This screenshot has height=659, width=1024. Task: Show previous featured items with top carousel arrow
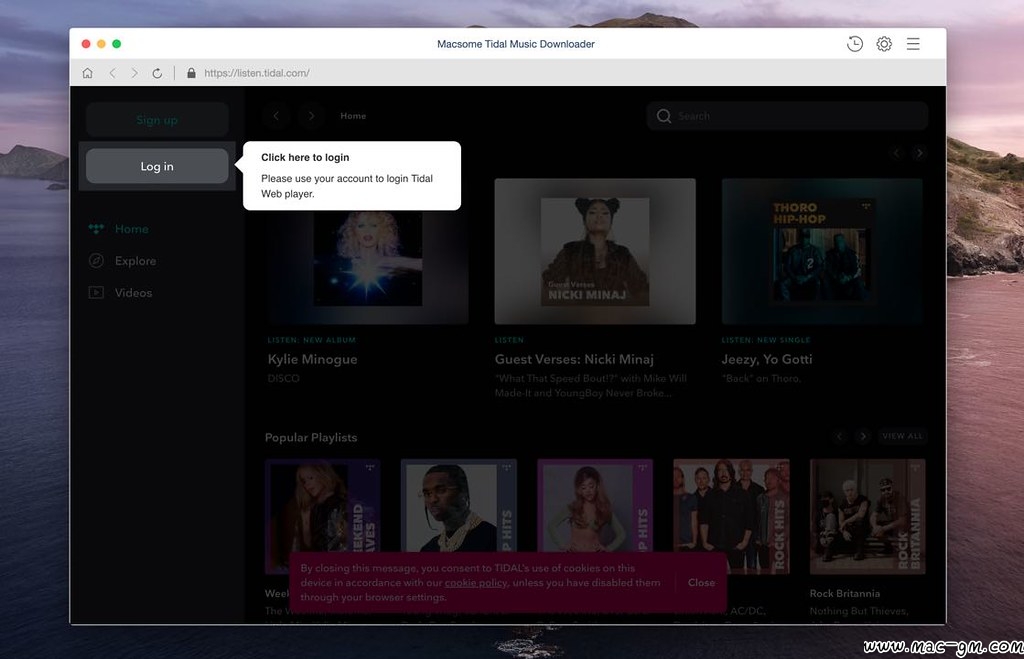pos(897,153)
